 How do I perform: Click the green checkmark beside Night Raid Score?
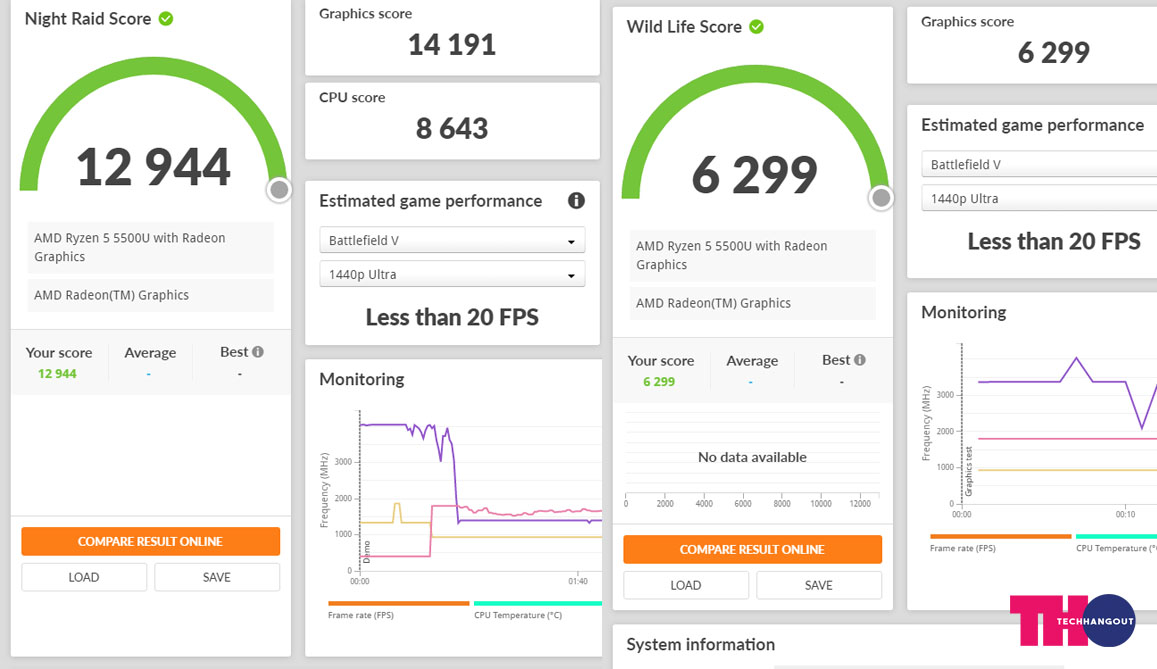pos(166,19)
